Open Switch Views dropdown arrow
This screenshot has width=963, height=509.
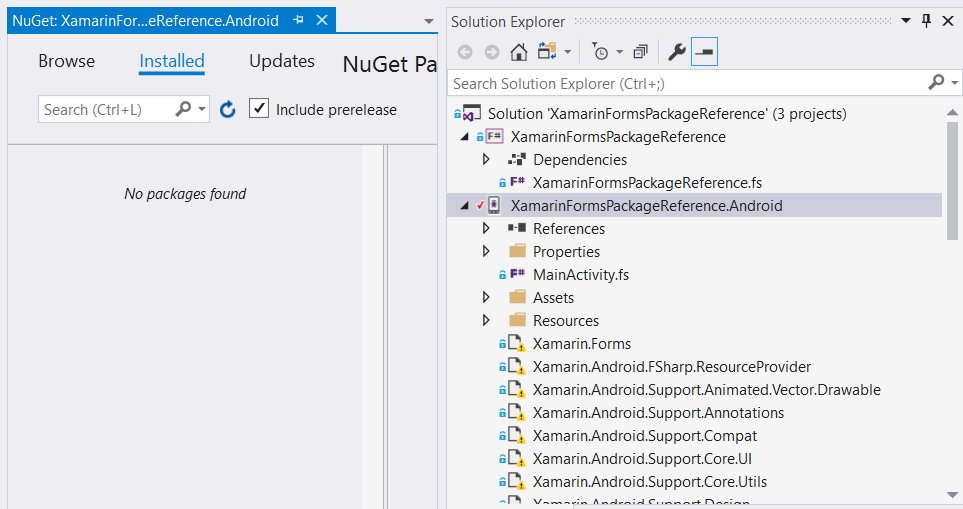coord(567,52)
